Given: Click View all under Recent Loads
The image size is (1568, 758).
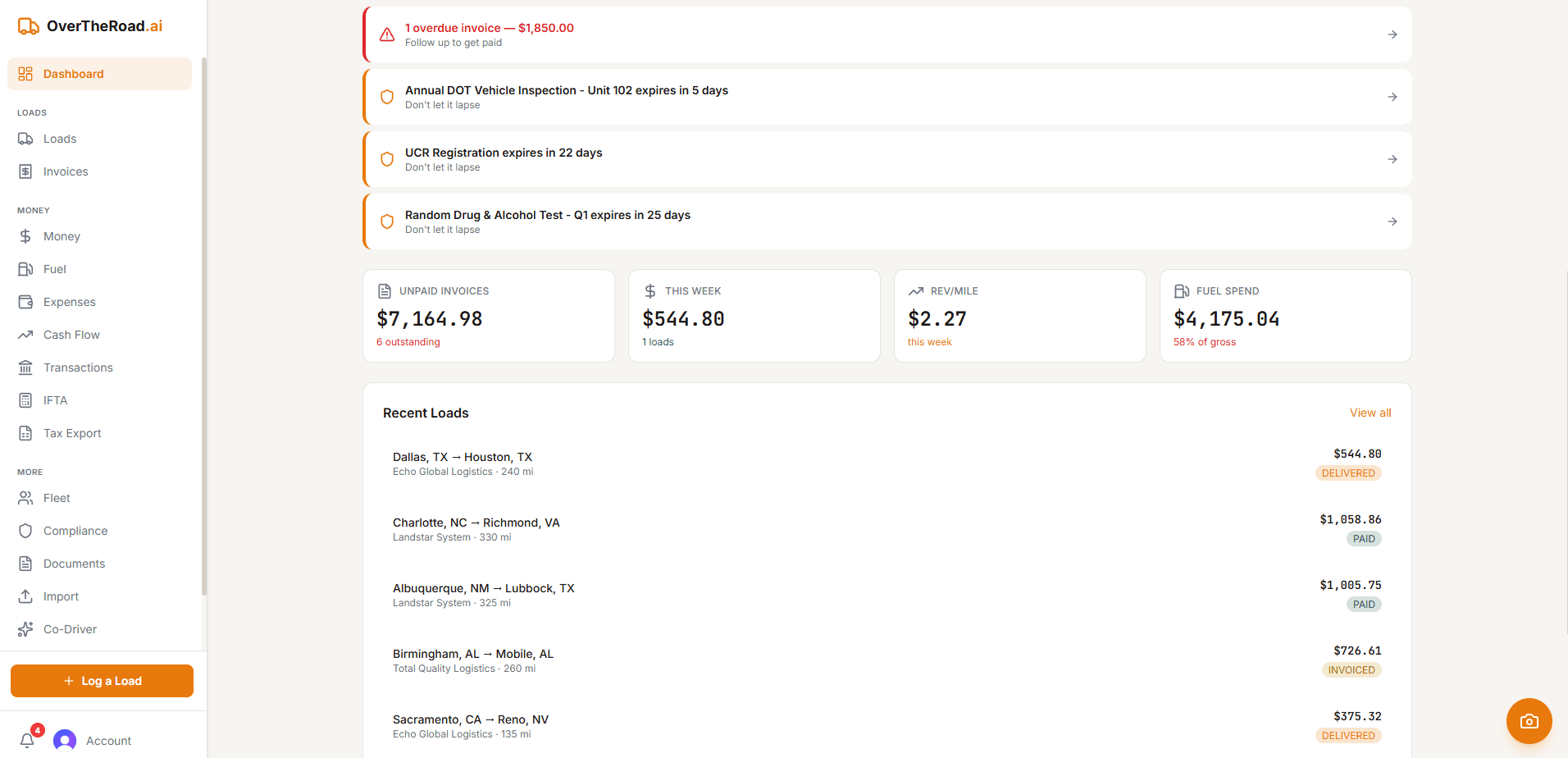Looking at the screenshot, I should point(1370,413).
